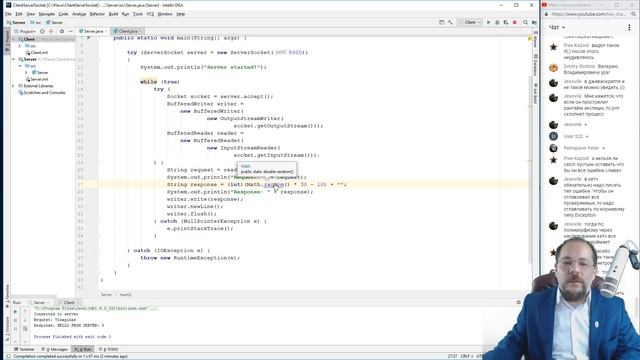Click the rightmost folder icon in main toolbar

tap(534, 22)
